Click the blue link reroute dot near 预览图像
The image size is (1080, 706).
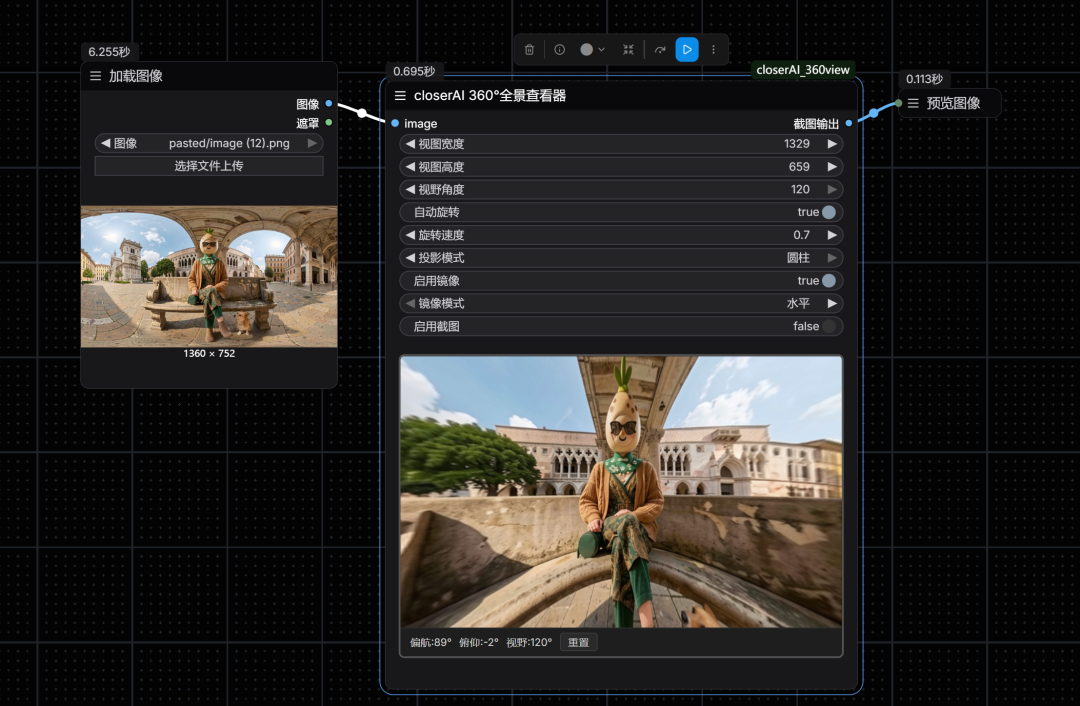click(873, 113)
